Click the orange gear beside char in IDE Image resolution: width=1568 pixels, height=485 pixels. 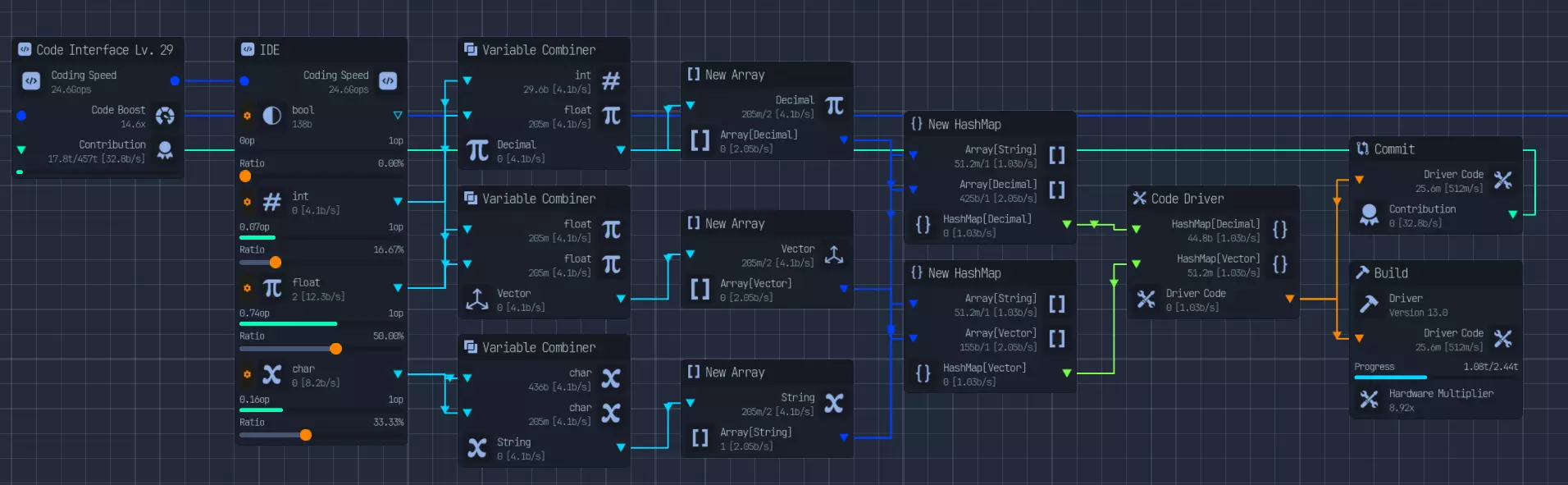click(247, 374)
